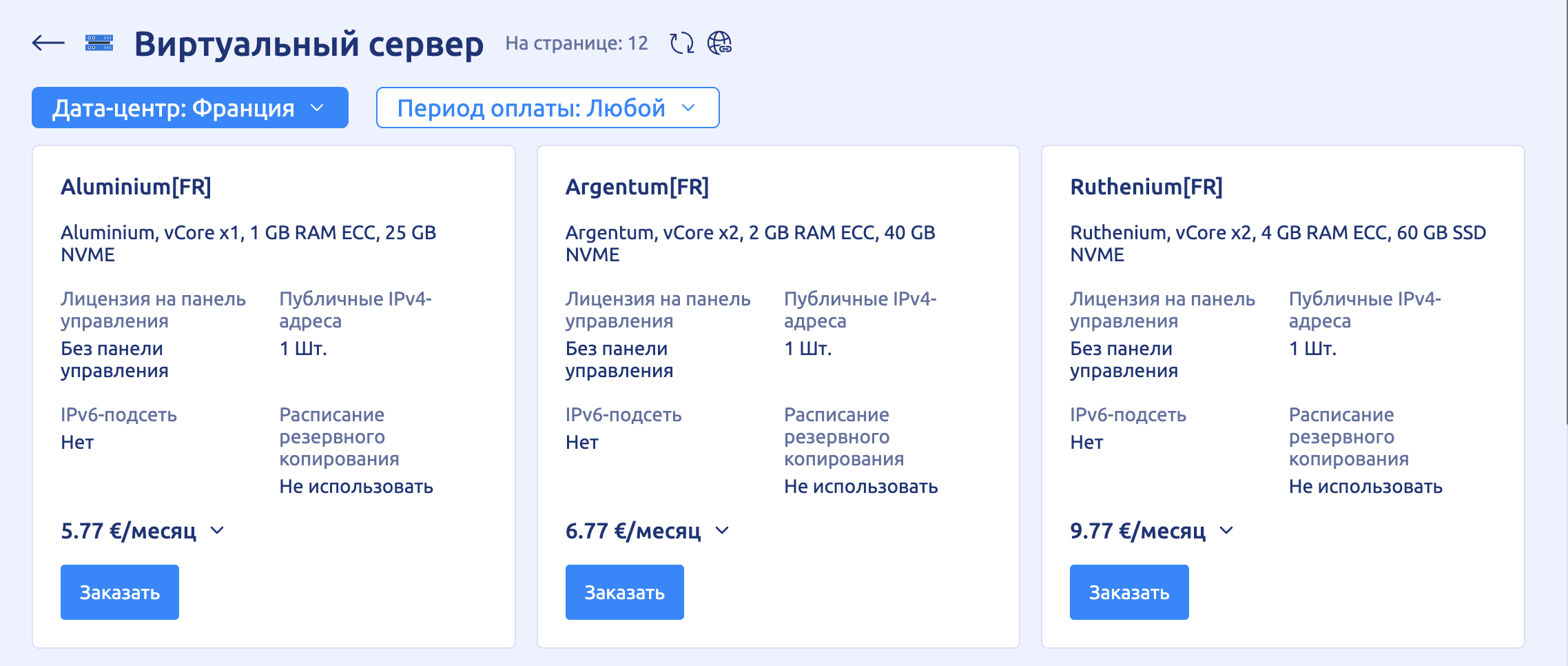Viewport: 1568px width, 666px height.
Task: Select the Ruthenium[FR] plan title
Action: (x=1146, y=186)
